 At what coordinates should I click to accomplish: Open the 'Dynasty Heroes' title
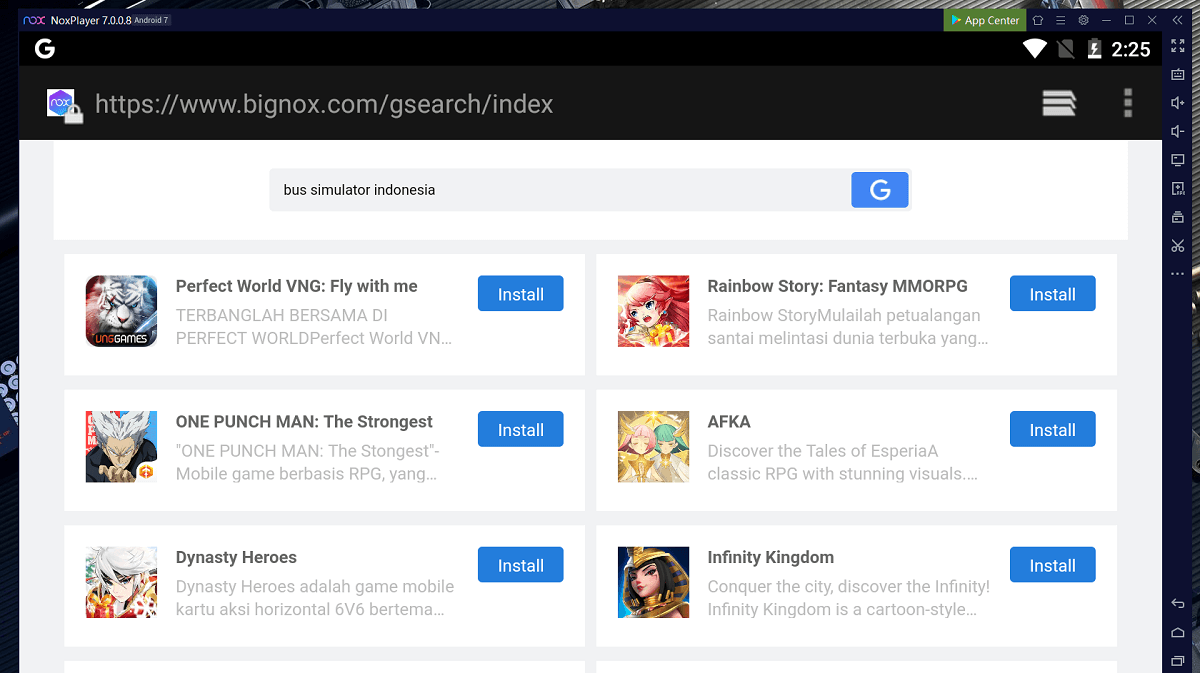click(x=236, y=557)
